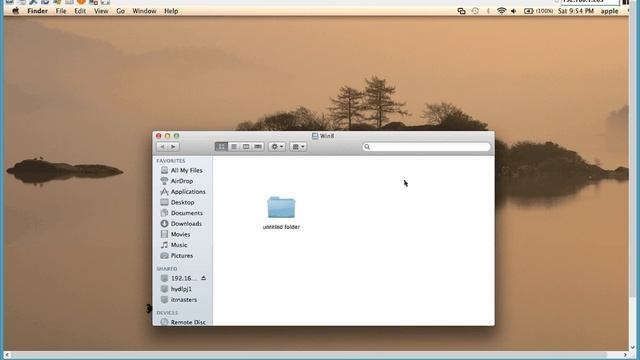Switch to column view
640x360 pixels.
[246, 147]
